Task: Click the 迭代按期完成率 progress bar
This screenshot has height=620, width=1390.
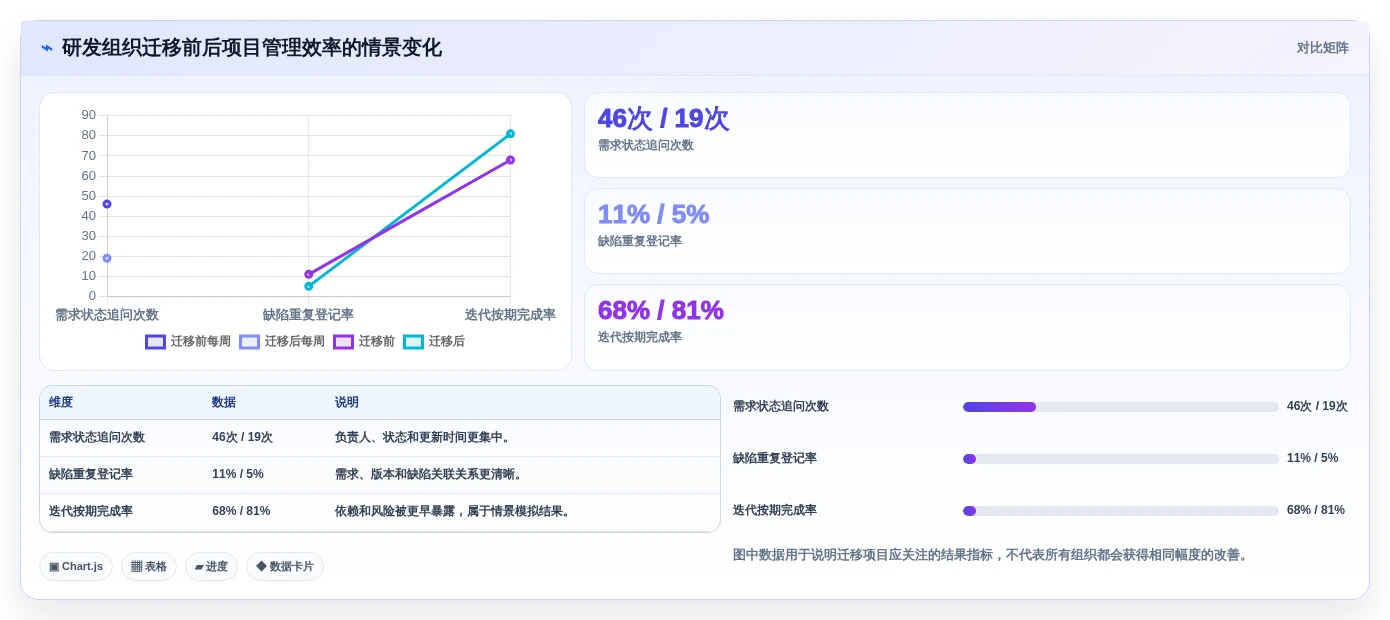Action: click(1120, 511)
